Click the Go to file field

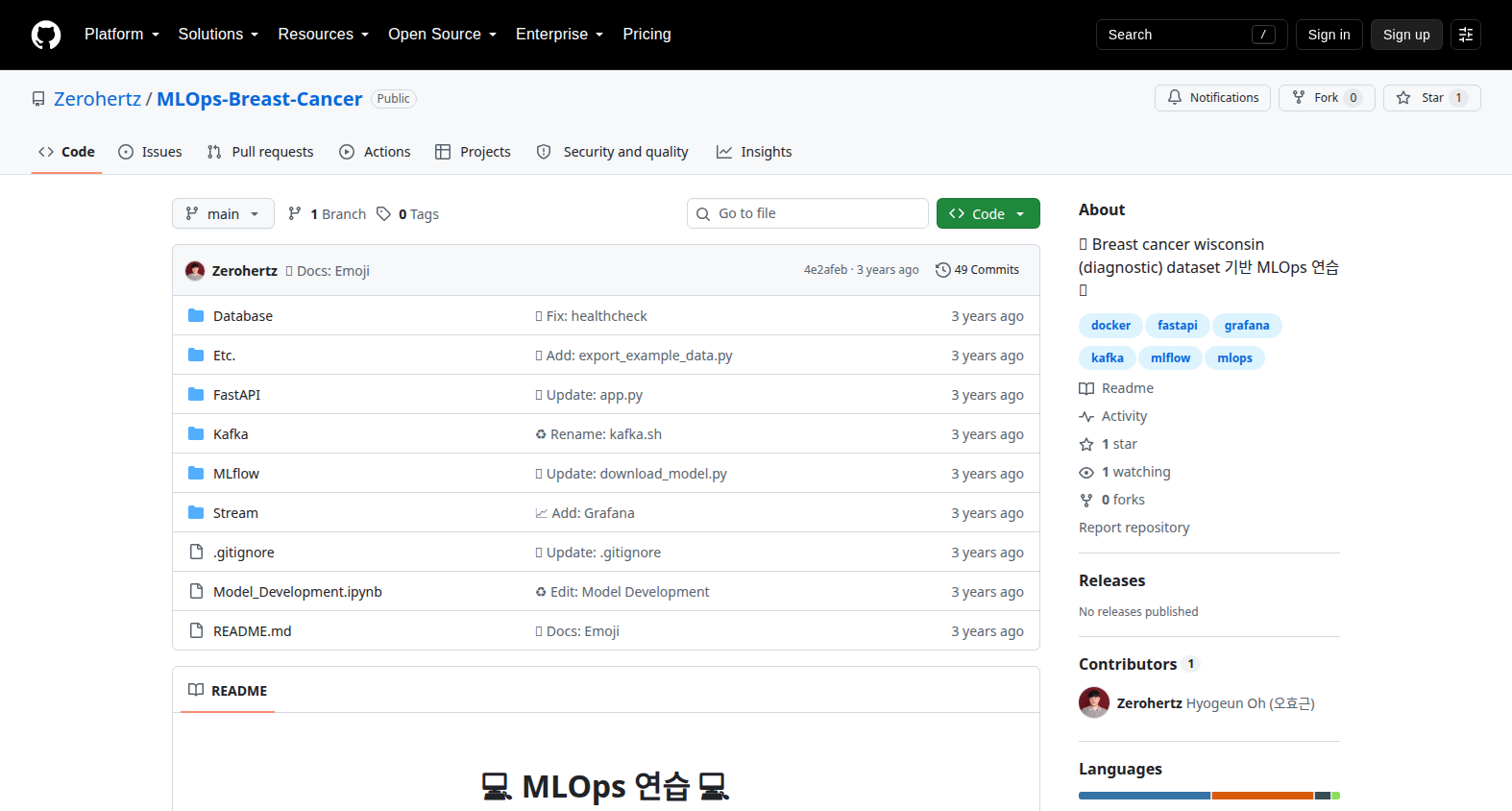(x=808, y=213)
